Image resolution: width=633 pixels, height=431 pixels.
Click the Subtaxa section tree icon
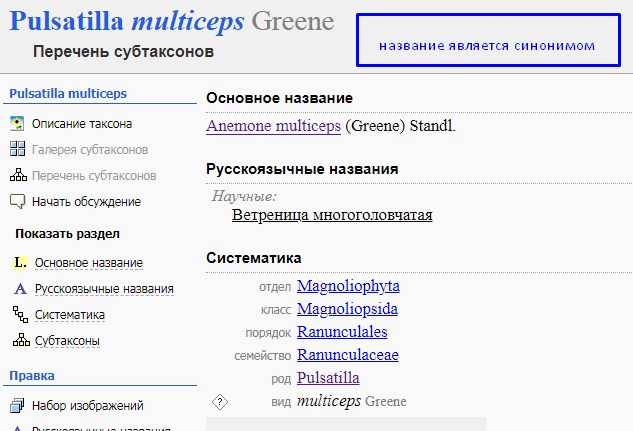[20, 341]
